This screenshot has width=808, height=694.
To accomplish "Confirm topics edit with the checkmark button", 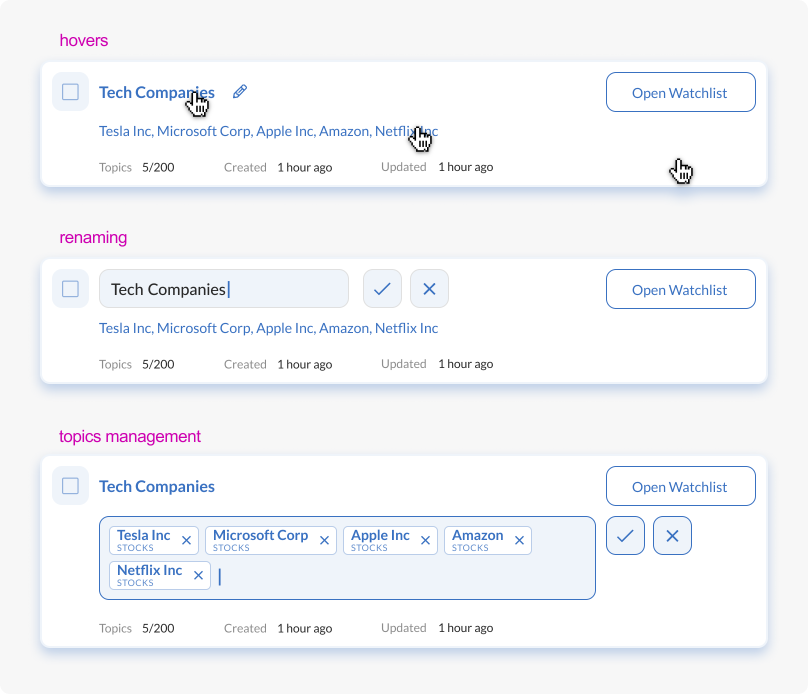I will 625,536.
